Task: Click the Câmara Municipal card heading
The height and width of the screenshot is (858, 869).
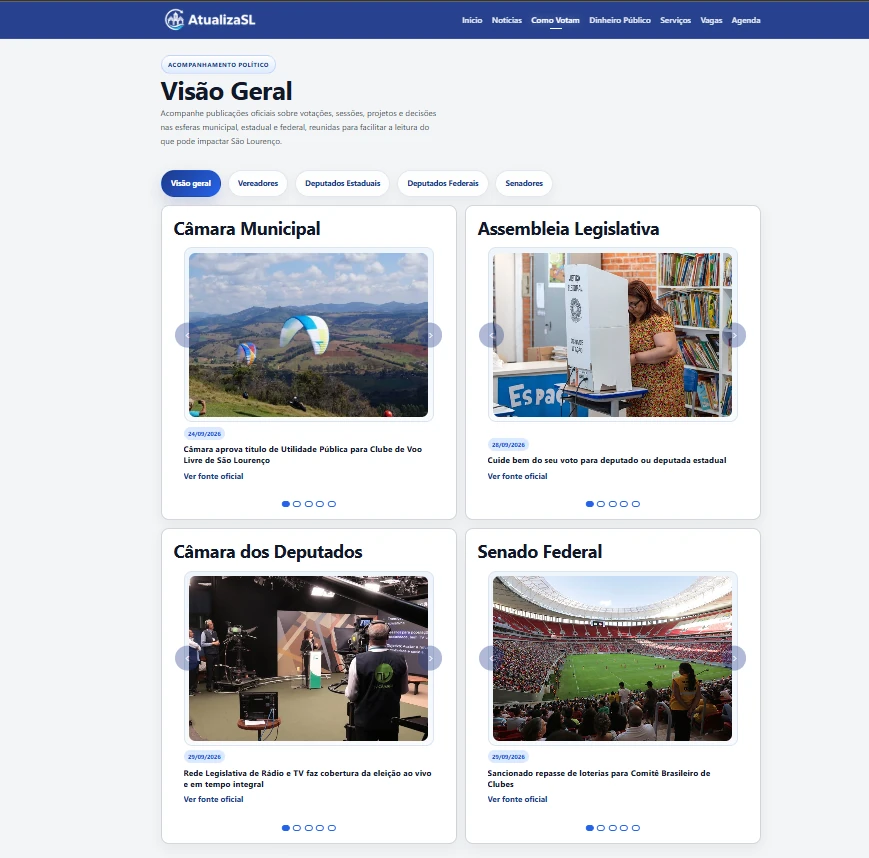Action: tap(247, 229)
